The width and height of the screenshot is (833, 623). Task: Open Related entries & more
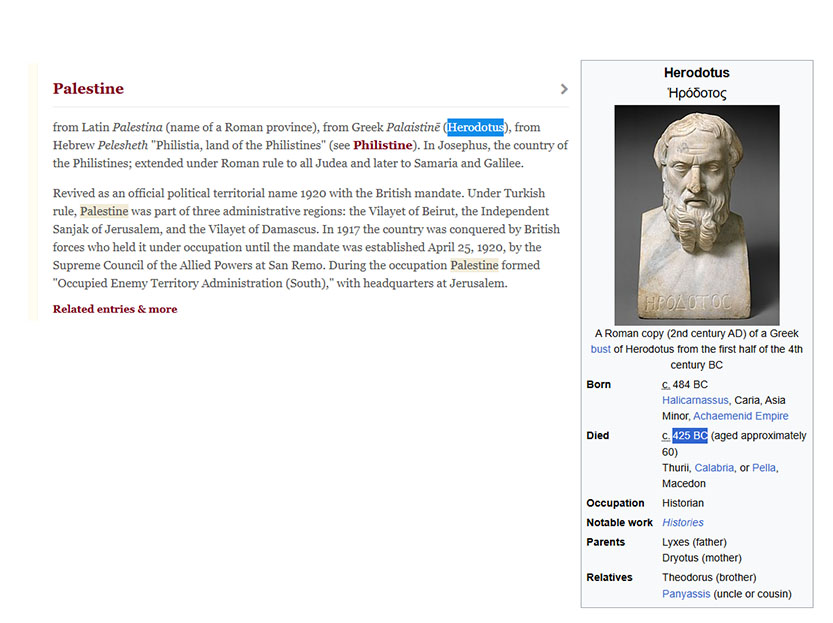(115, 309)
